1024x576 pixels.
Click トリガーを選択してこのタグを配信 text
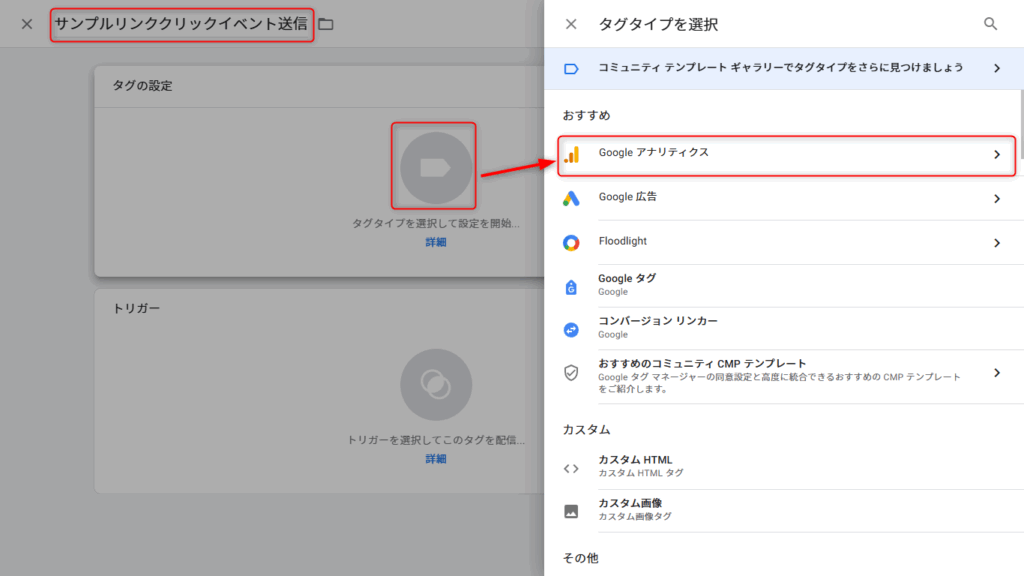pos(436,440)
